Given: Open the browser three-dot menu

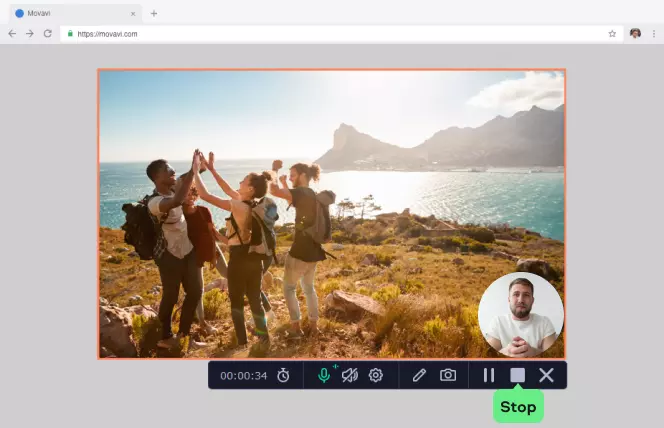Looking at the screenshot, I should pos(654,34).
